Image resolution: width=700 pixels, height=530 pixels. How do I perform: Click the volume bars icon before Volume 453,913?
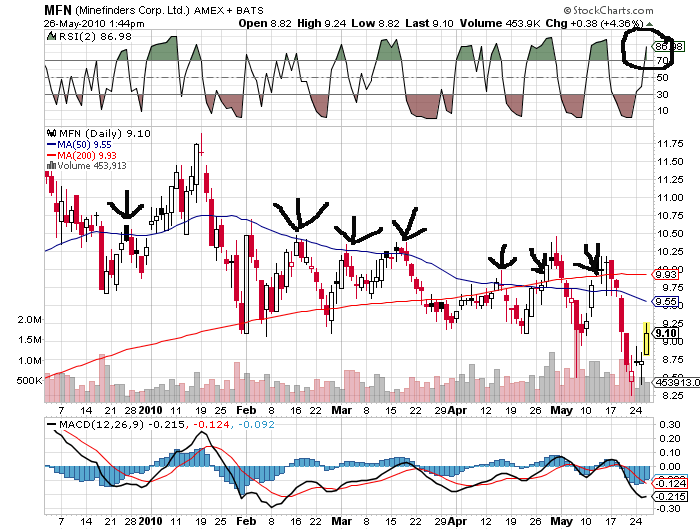[x=52, y=166]
